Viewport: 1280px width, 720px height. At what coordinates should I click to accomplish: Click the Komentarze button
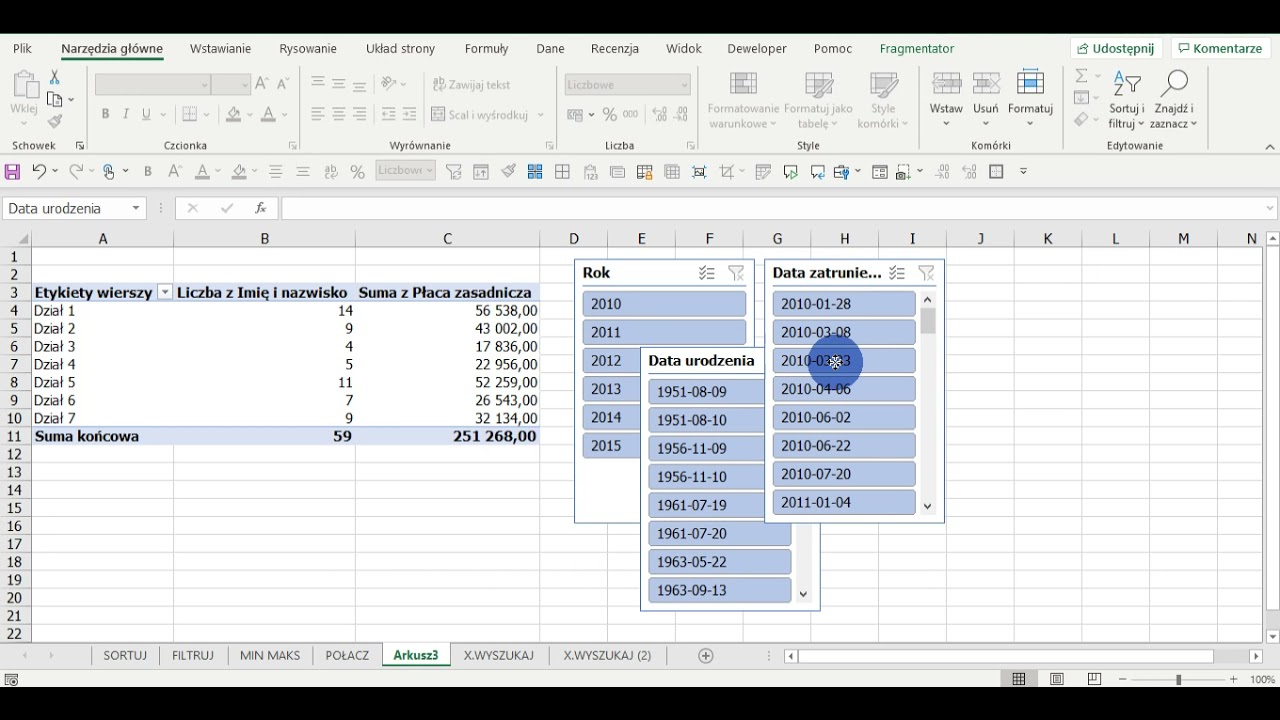1220,48
